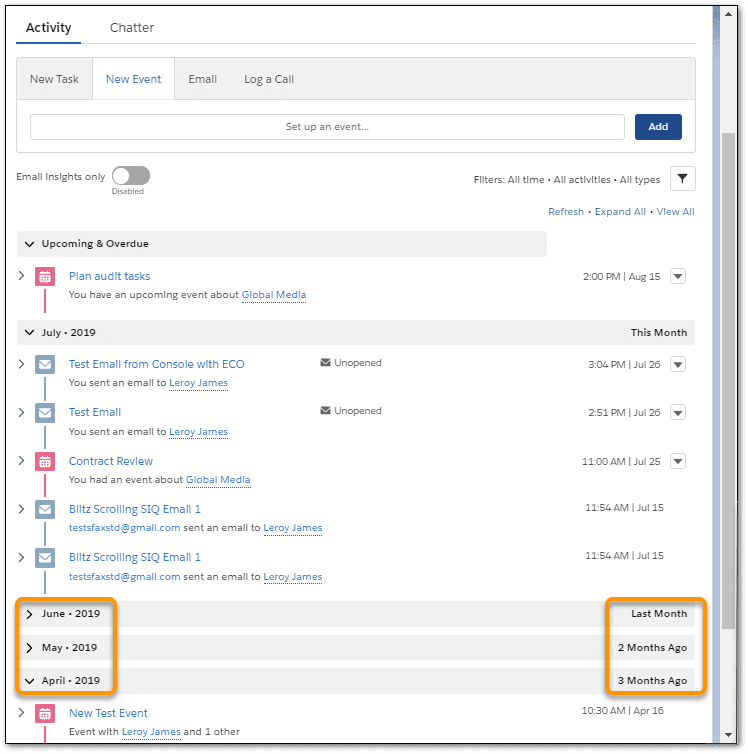The height and width of the screenshot is (754, 748).
Task: Click the Plan audit tasks calendar event icon
Action: 45,277
